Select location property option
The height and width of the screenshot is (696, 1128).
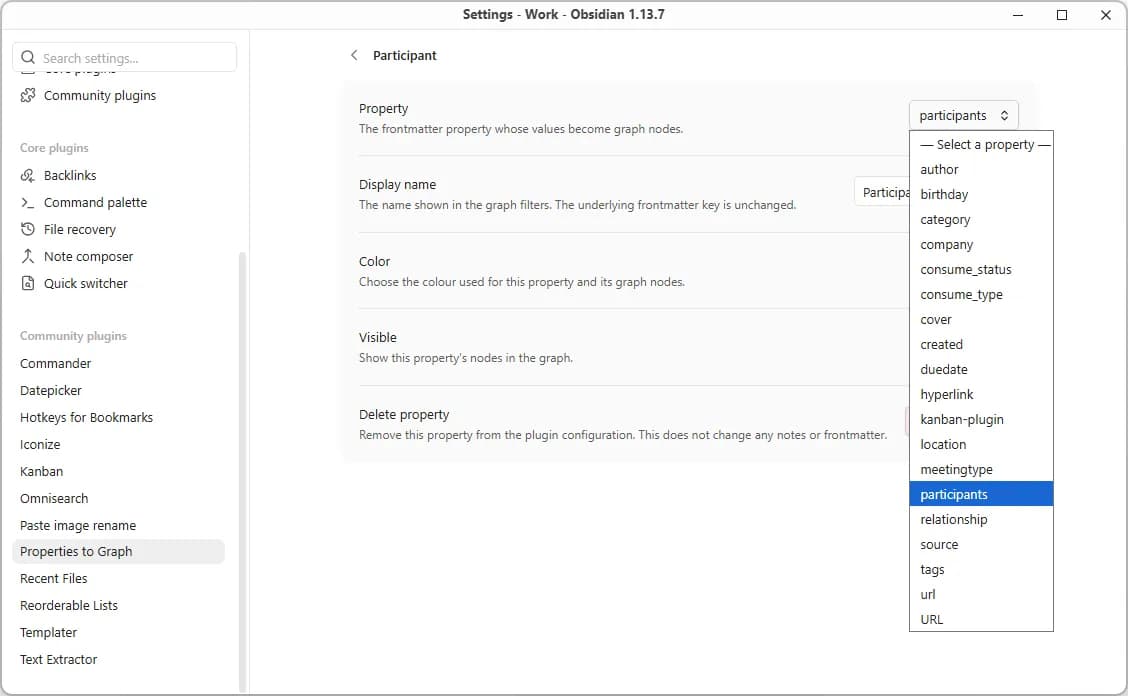981,445
